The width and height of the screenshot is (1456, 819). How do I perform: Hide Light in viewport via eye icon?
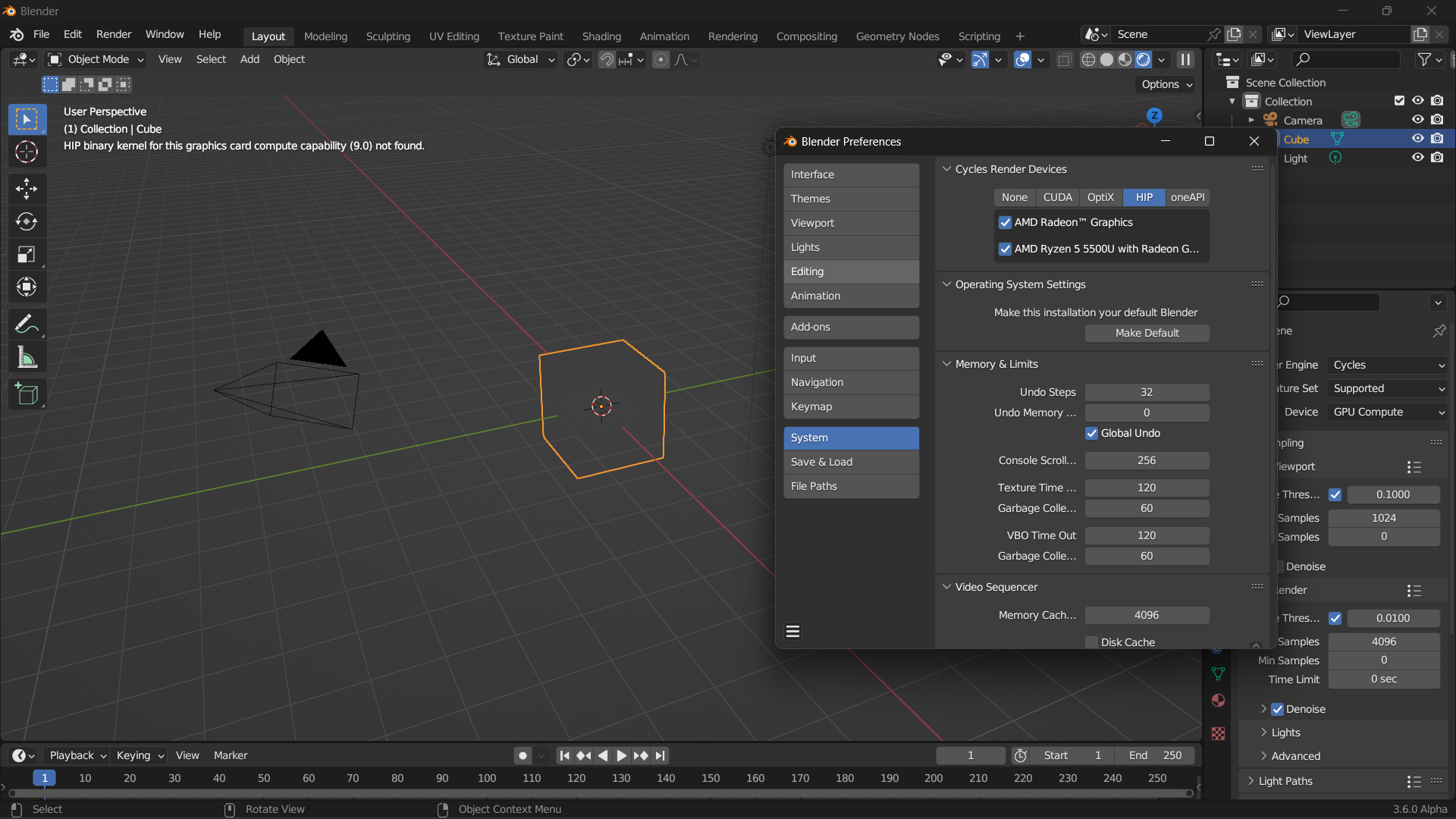pos(1417,158)
